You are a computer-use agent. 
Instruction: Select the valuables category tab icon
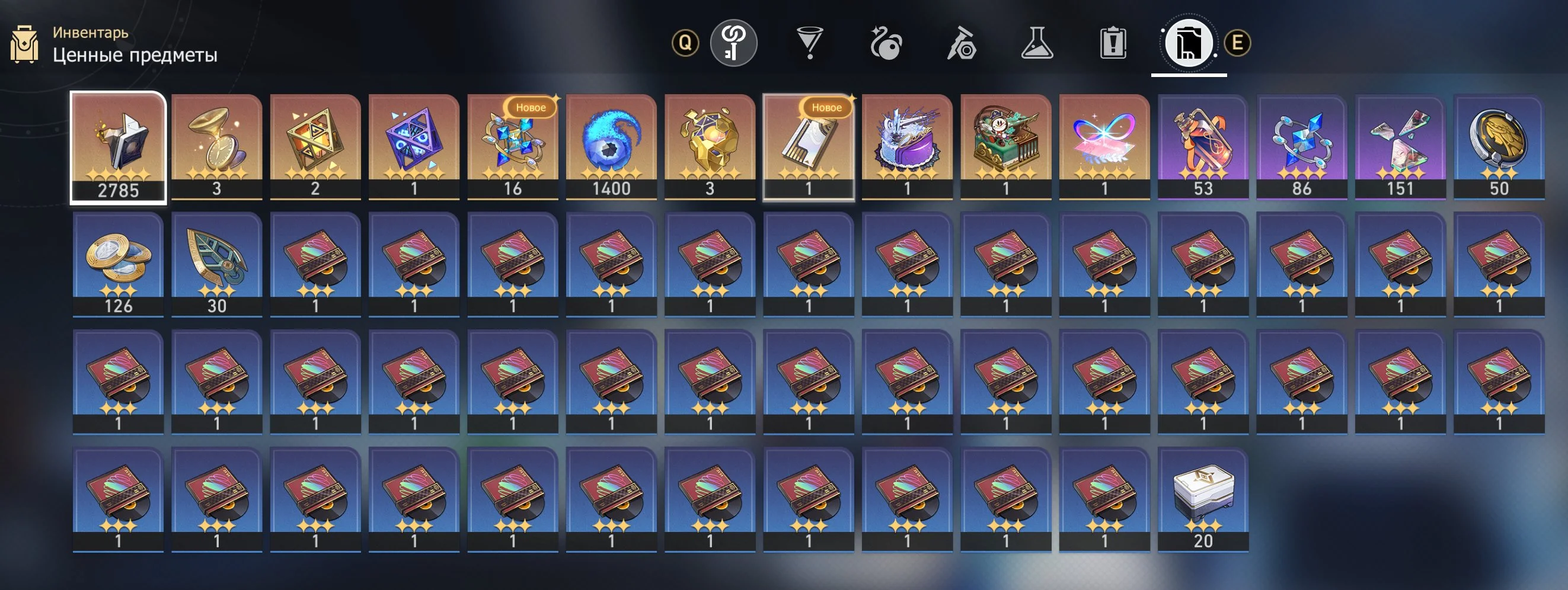pyautogui.click(x=1188, y=43)
